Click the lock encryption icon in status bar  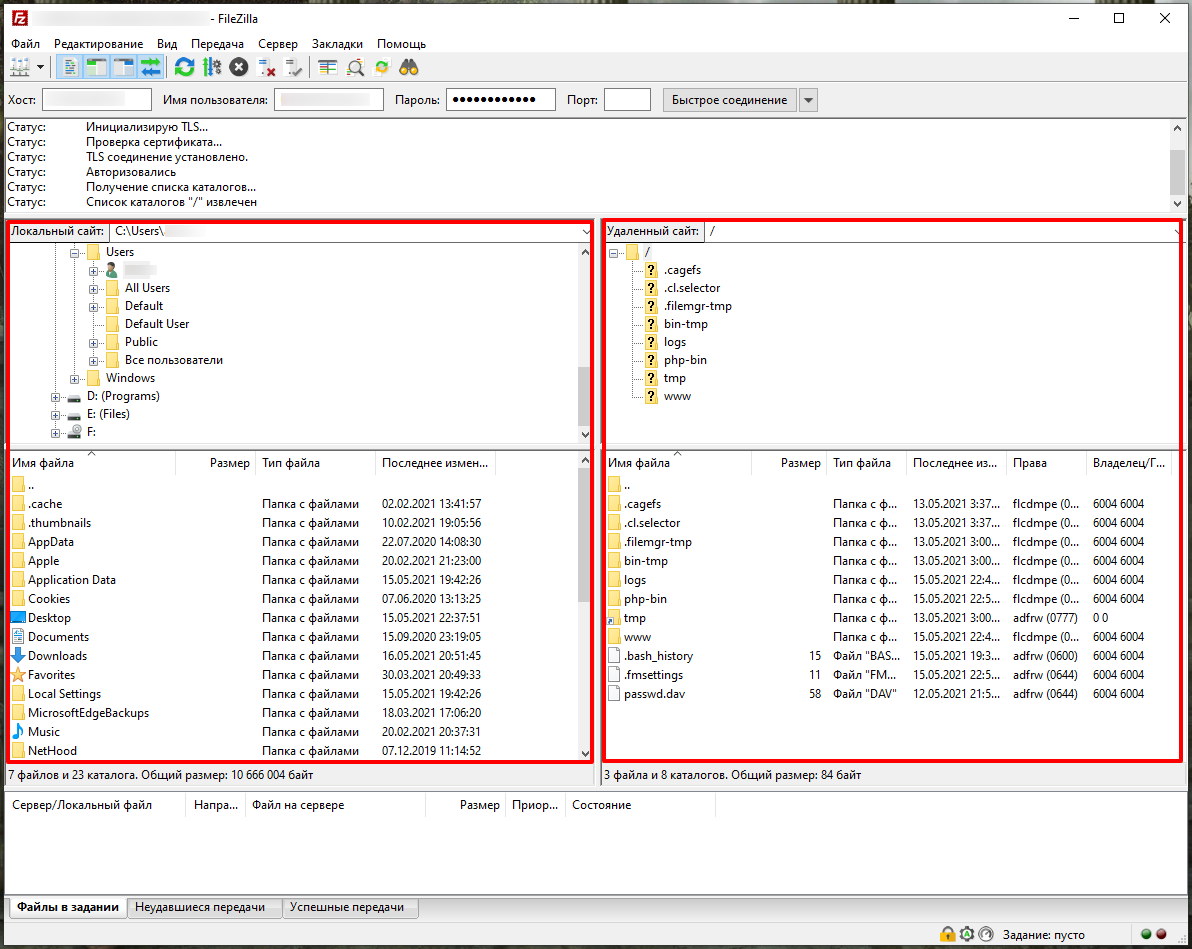click(947, 934)
